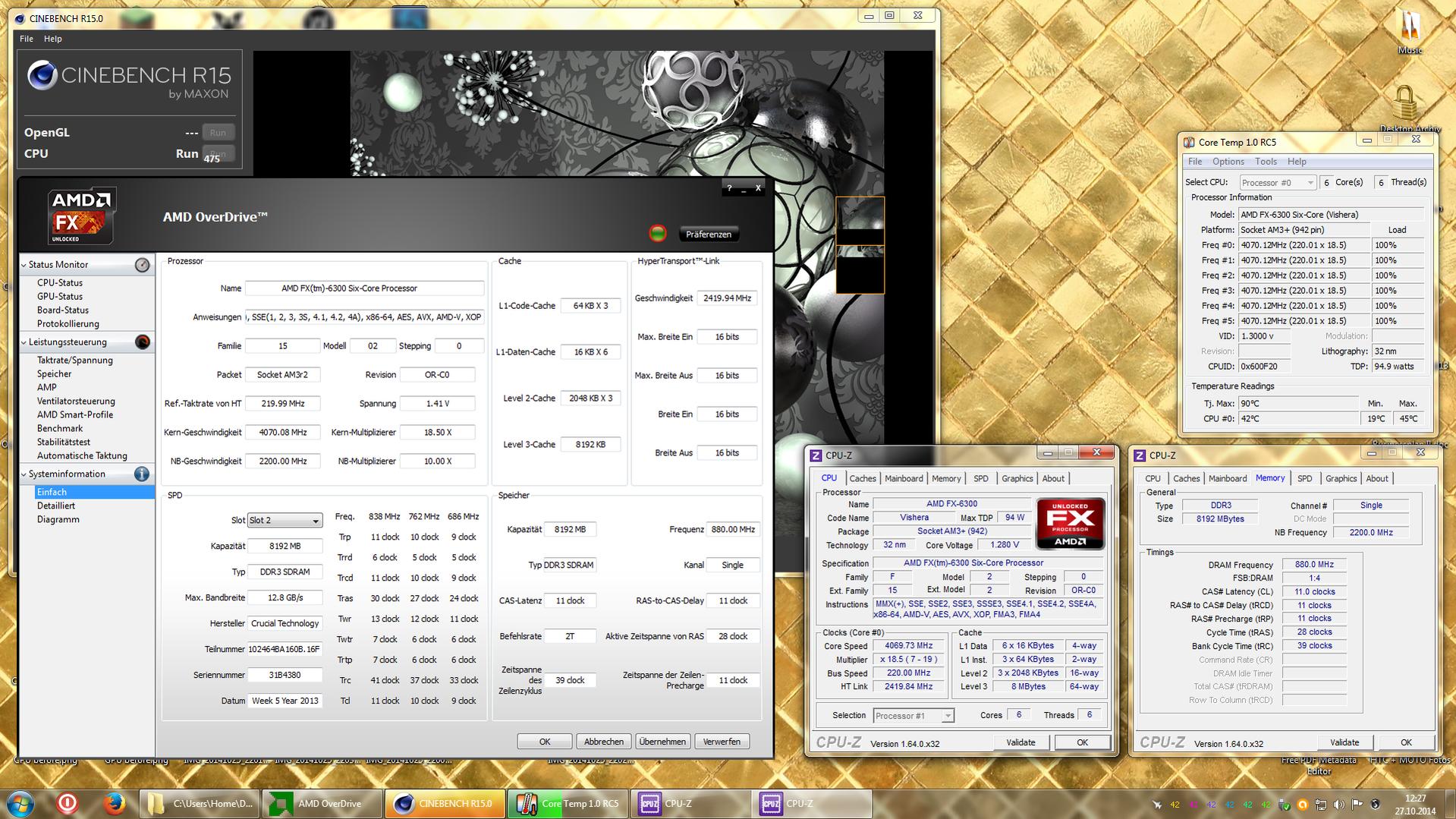Open Stabilitätstest in OverDrive sidebar
Viewport: 1456px width, 819px height.
tap(64, 443)
